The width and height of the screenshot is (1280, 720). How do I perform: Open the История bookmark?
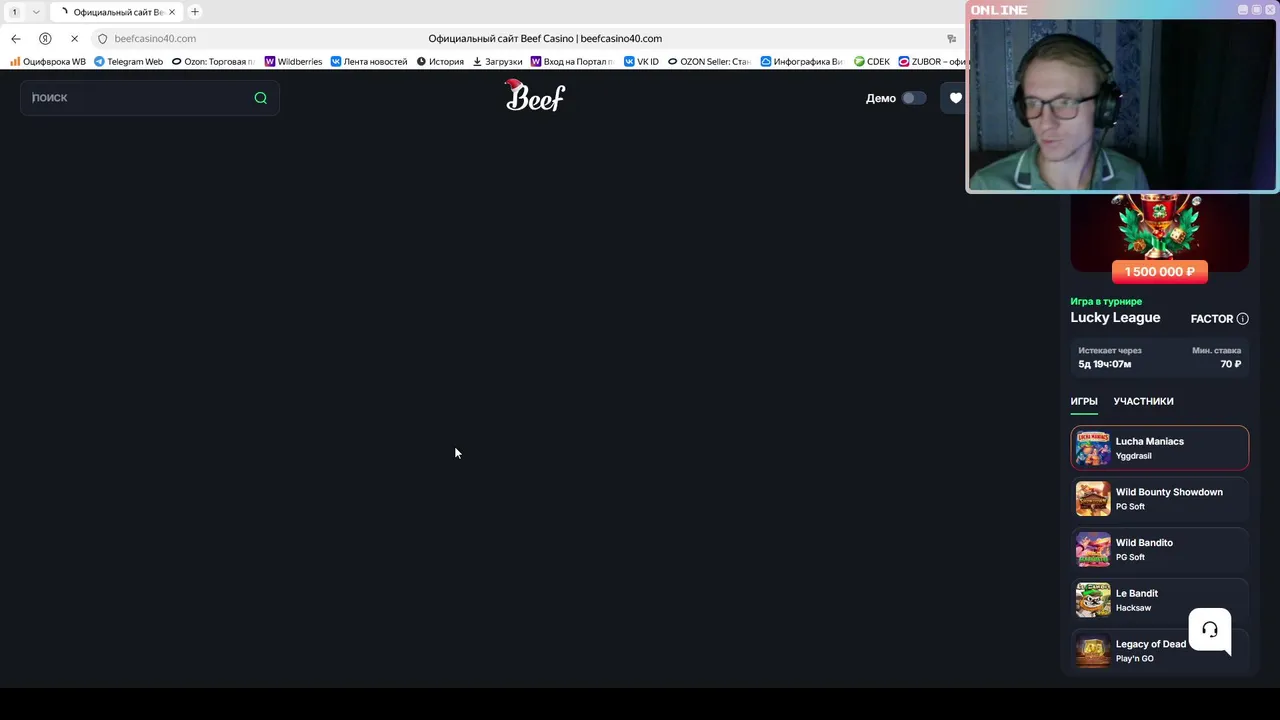(x=440, y=61)
